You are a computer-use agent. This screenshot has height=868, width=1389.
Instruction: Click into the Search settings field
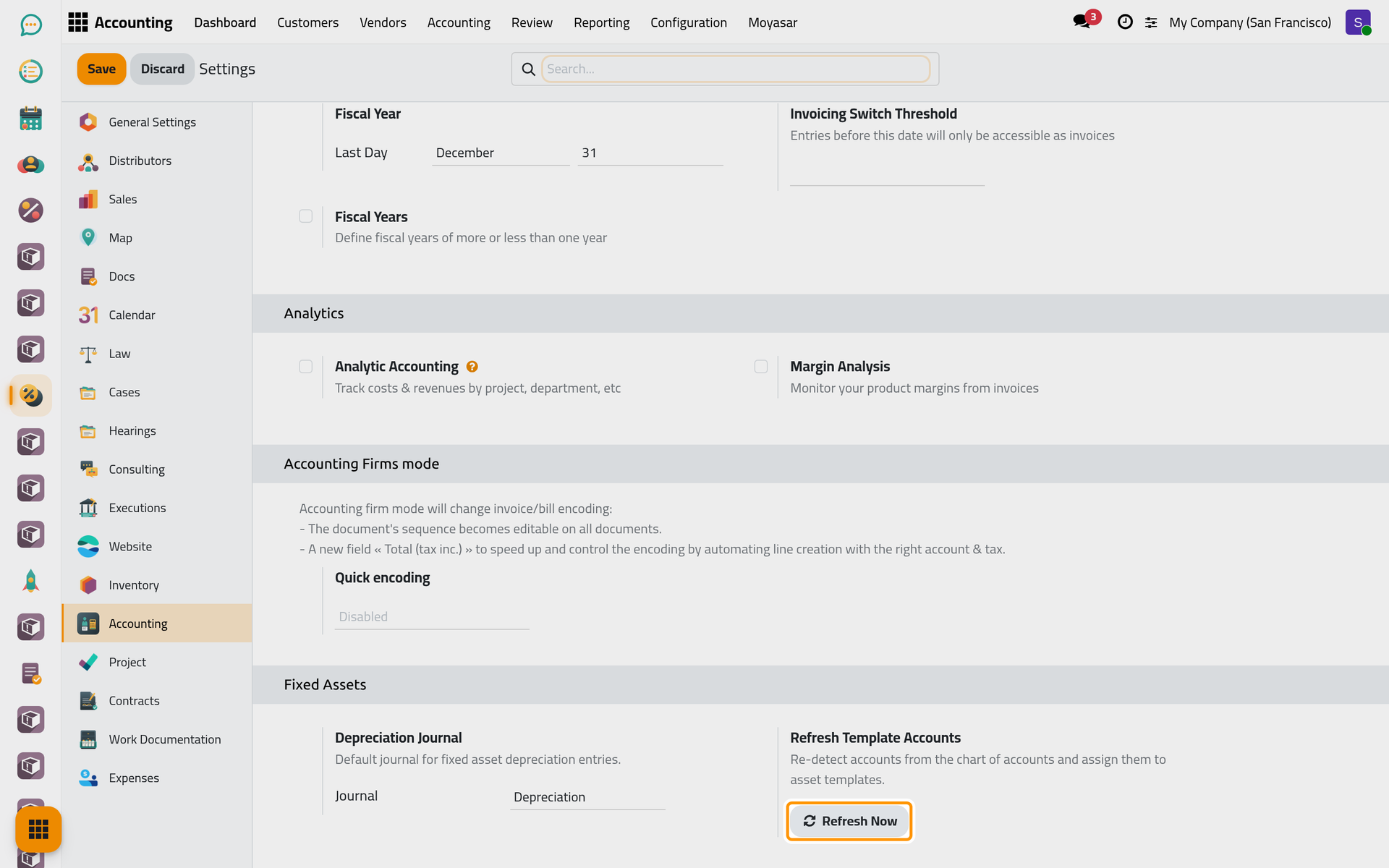pos(735,69)
